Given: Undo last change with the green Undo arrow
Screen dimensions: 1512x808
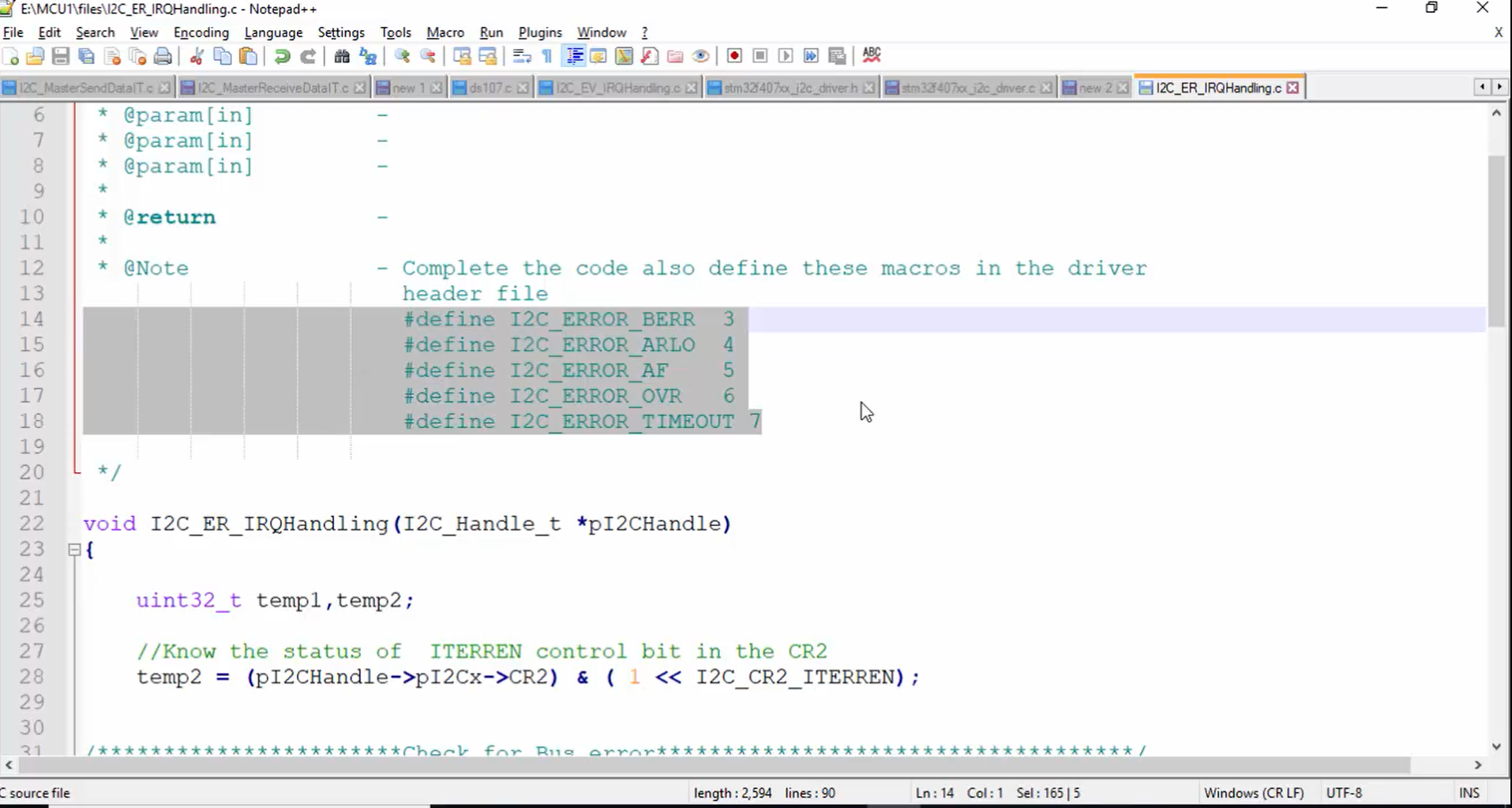Looking at the screenshot, I should 282,56.
